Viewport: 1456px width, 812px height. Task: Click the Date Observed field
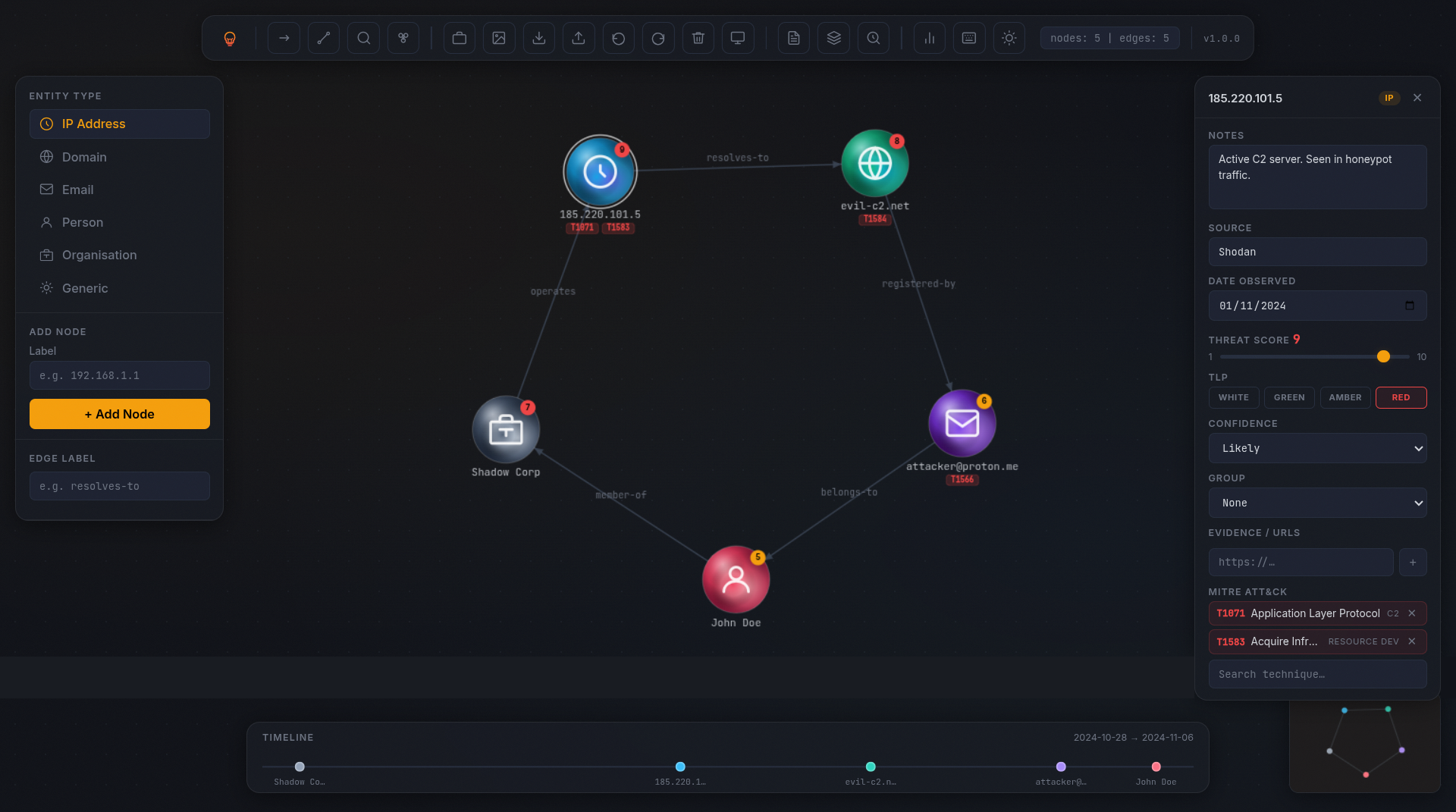coord(1318,306)
